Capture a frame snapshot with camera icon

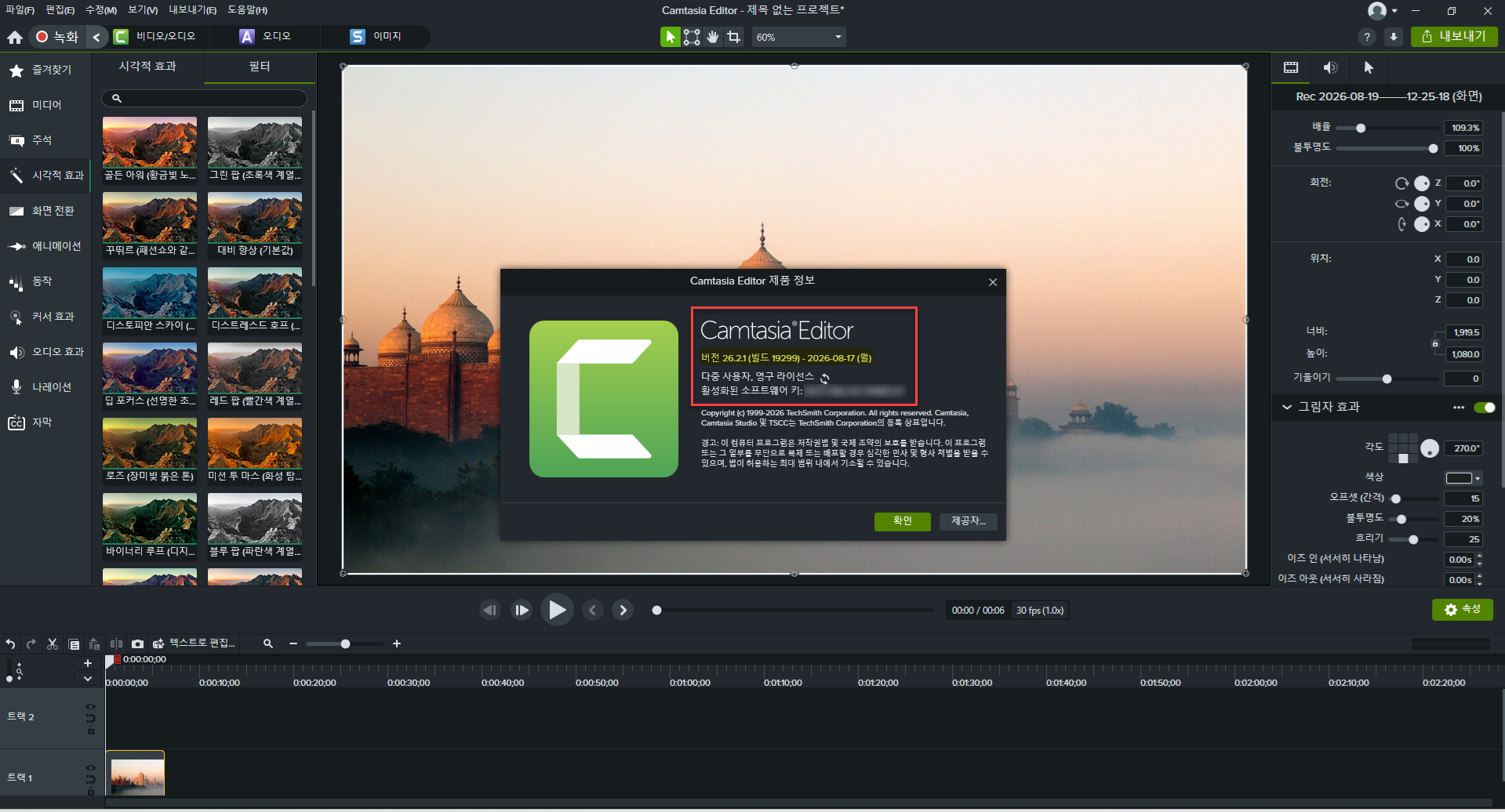(137, 643)
